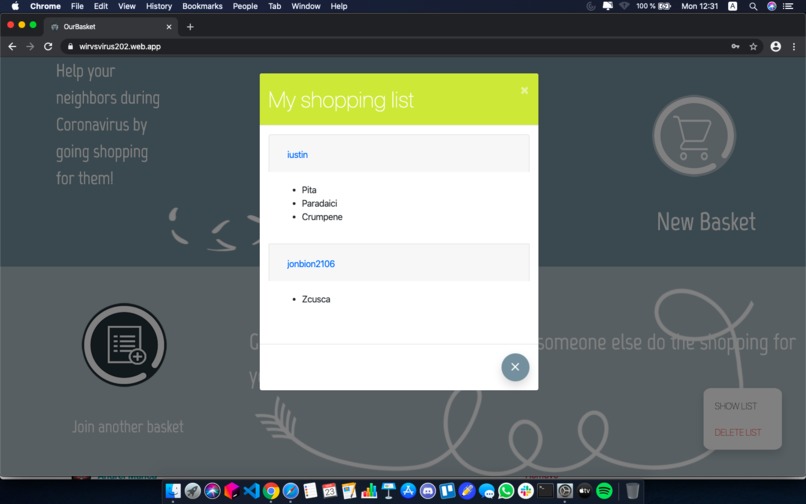This screenshot has width=806, height=504.
Task: Click the battery 100 % status indicator
Action: [653, 6]
